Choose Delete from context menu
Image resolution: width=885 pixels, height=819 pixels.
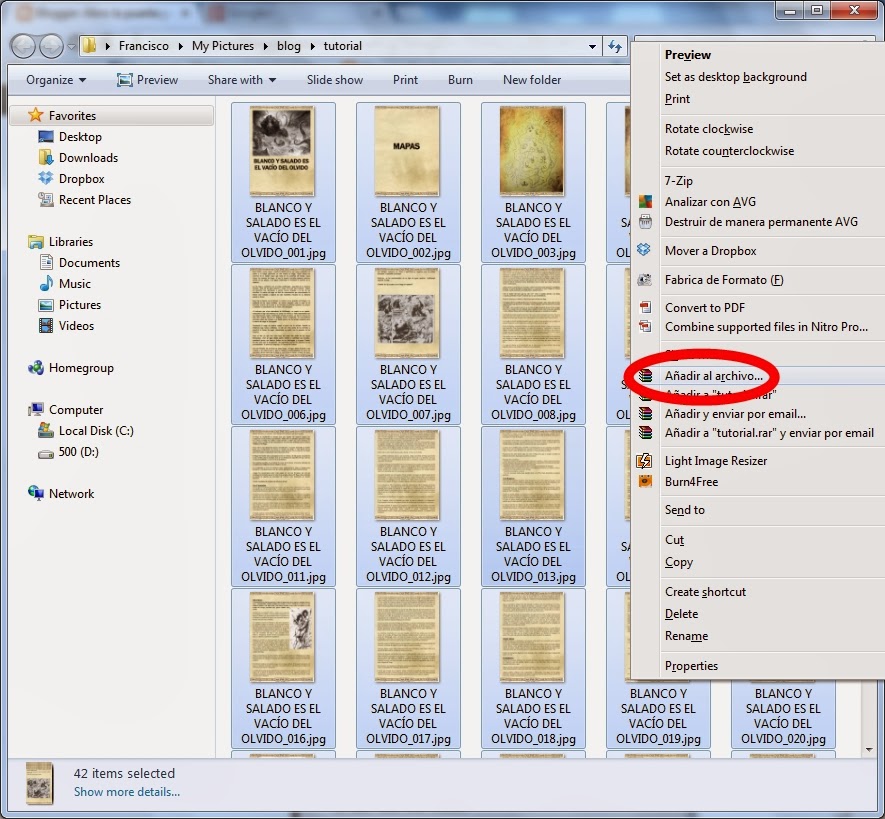pos(681,614)
